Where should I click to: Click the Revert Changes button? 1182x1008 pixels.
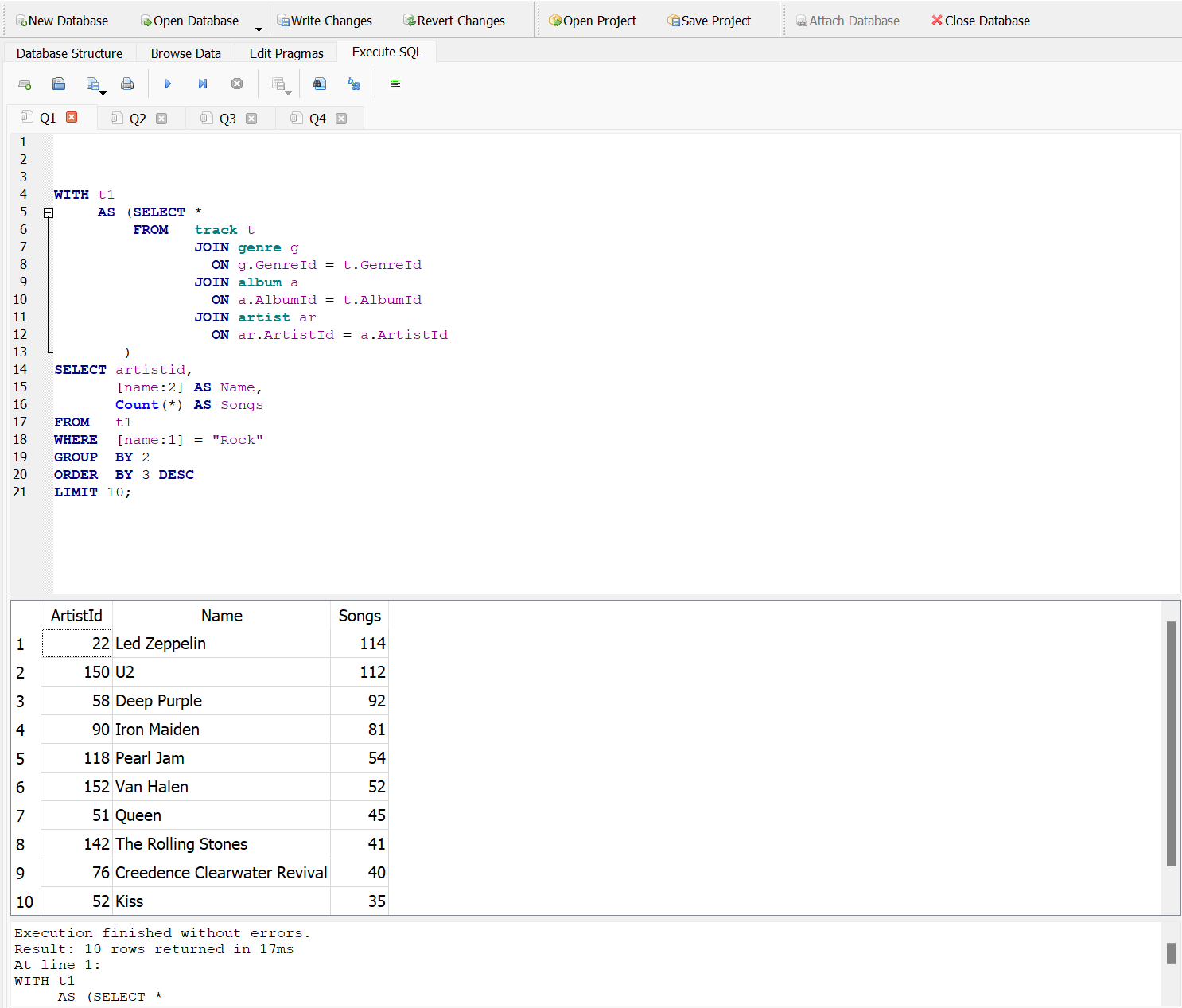tap(454, 20)
